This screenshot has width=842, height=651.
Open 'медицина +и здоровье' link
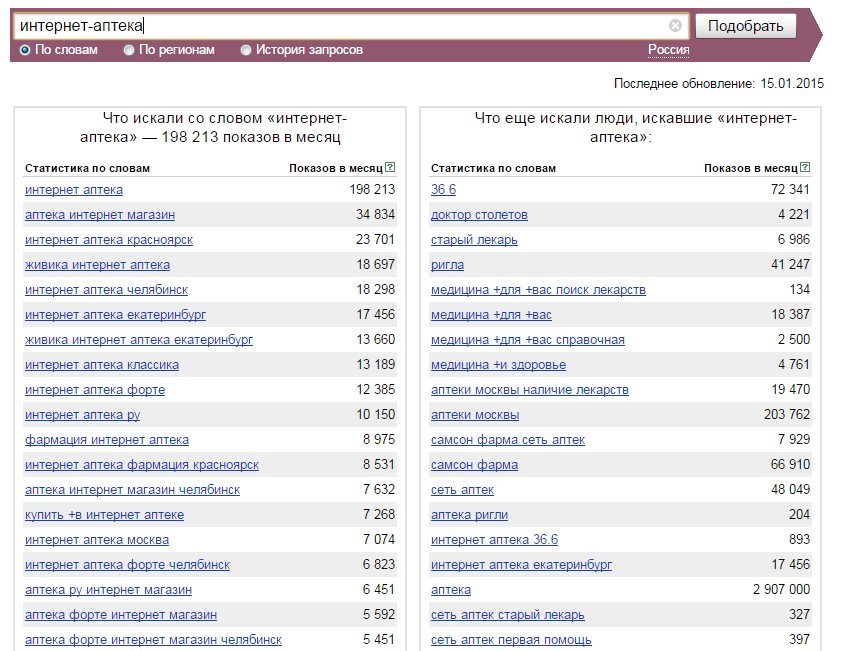[498, 365]
